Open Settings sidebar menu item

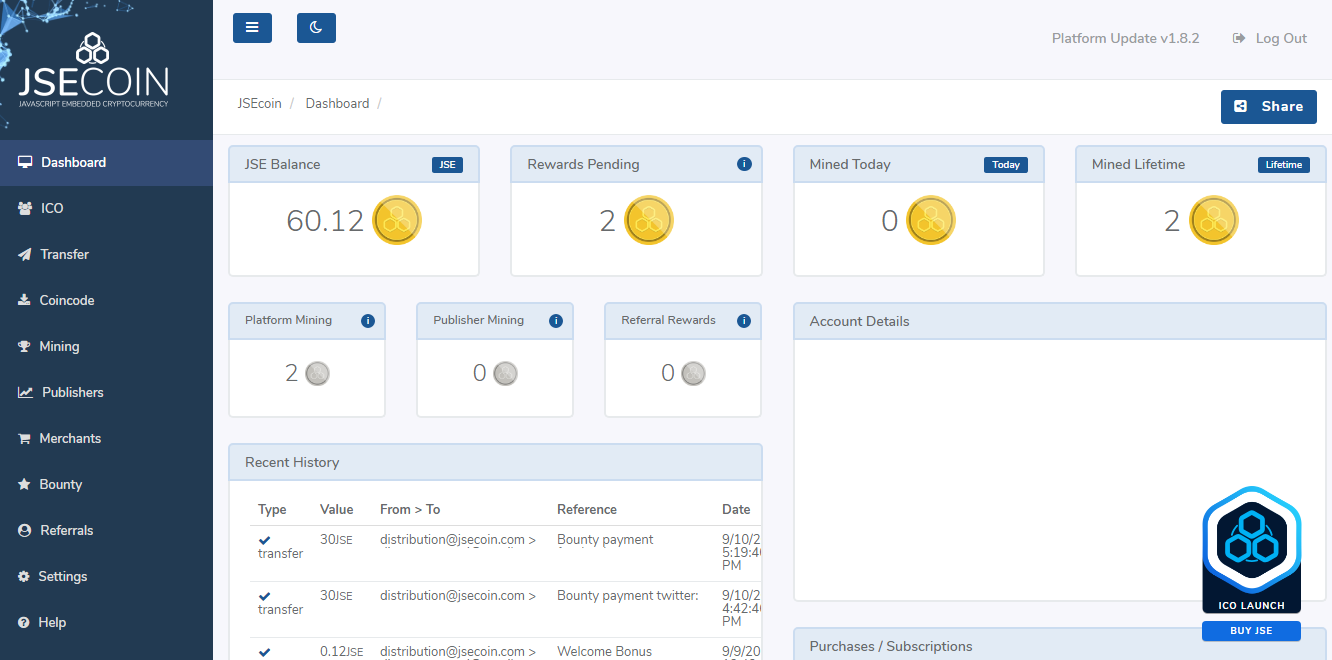pos(106,576)
